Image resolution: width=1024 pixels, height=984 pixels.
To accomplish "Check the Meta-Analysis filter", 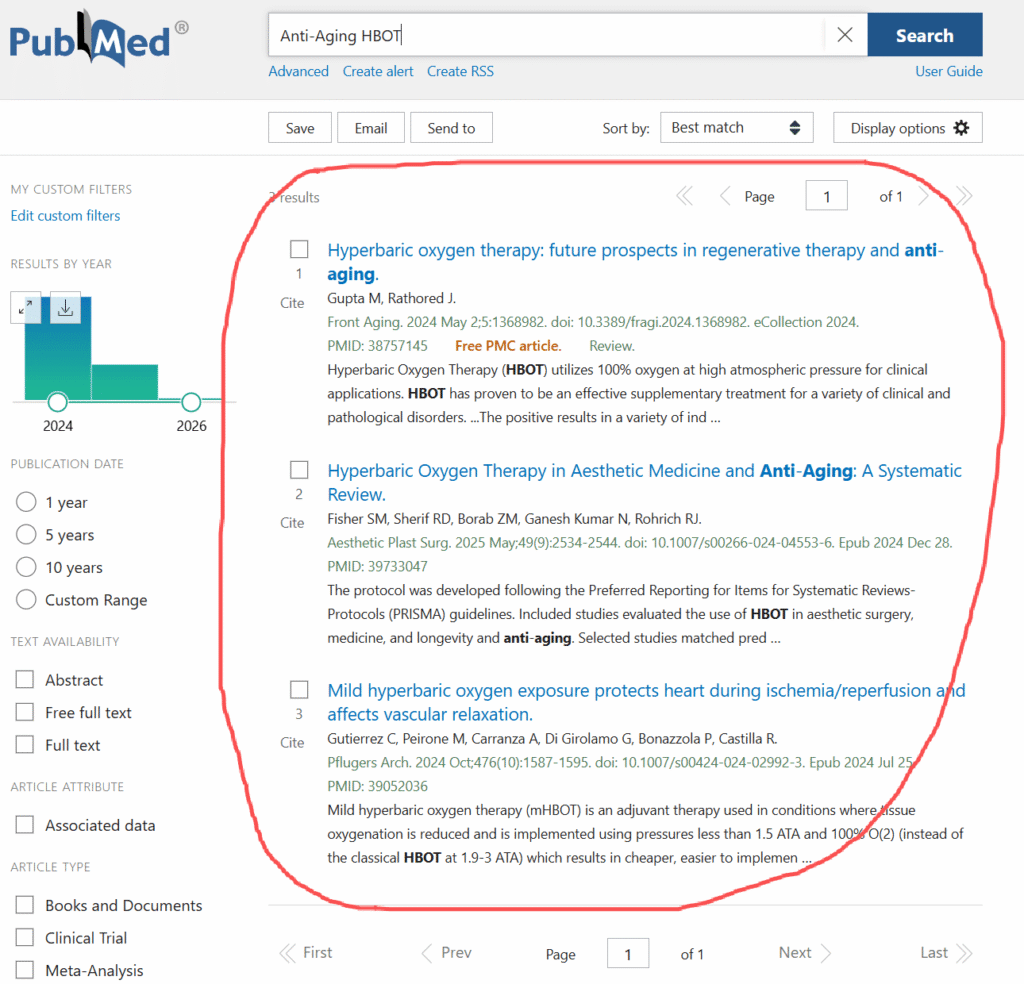I will (x=25, y=970).
